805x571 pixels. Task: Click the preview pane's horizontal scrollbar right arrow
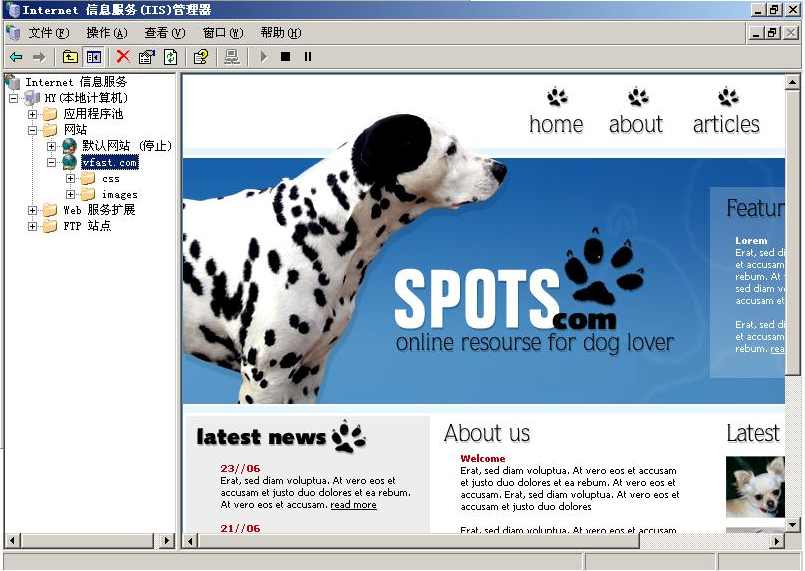pyautogui.click(x=776, y=541)
